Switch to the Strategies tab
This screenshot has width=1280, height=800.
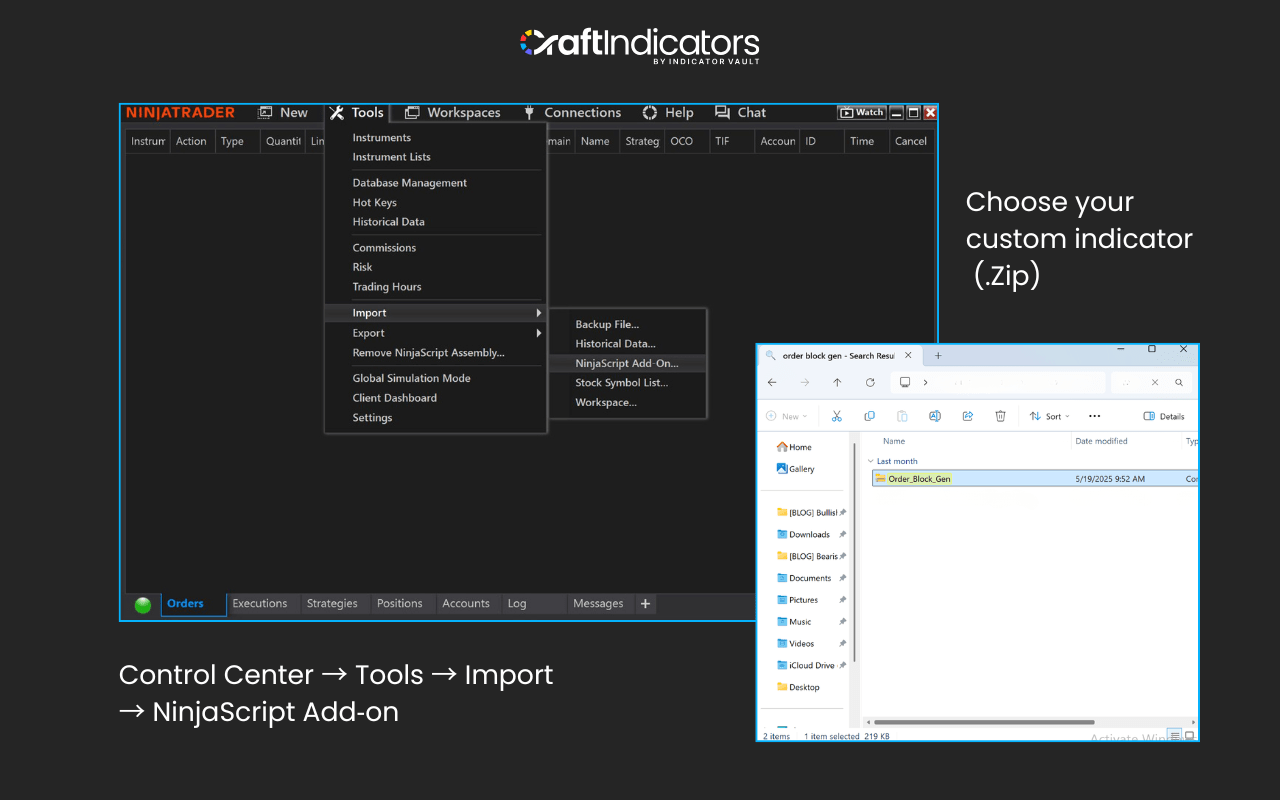pyautogui.click(x=332, y=604)
